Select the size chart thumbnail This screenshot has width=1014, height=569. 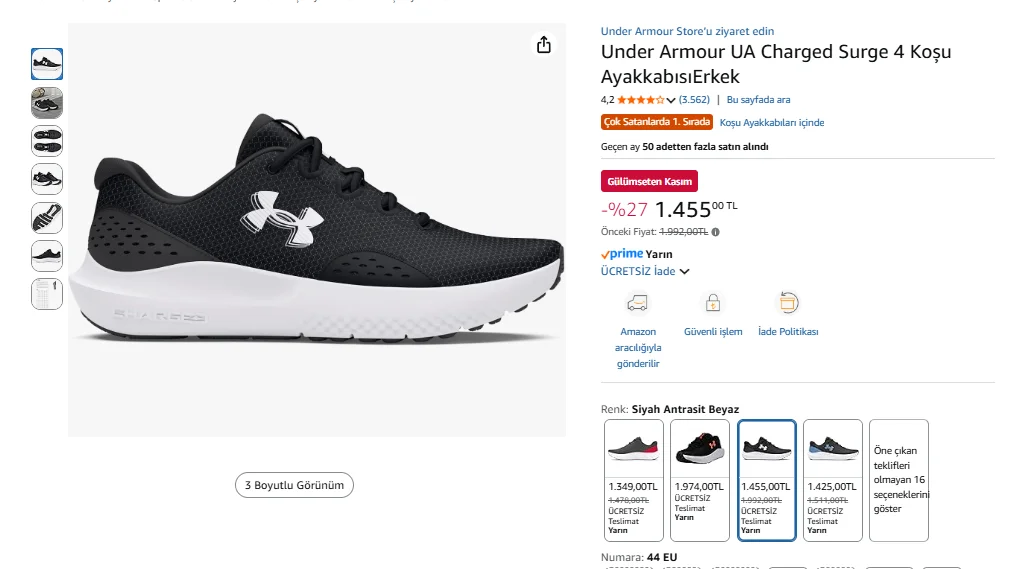pos(47,294)
